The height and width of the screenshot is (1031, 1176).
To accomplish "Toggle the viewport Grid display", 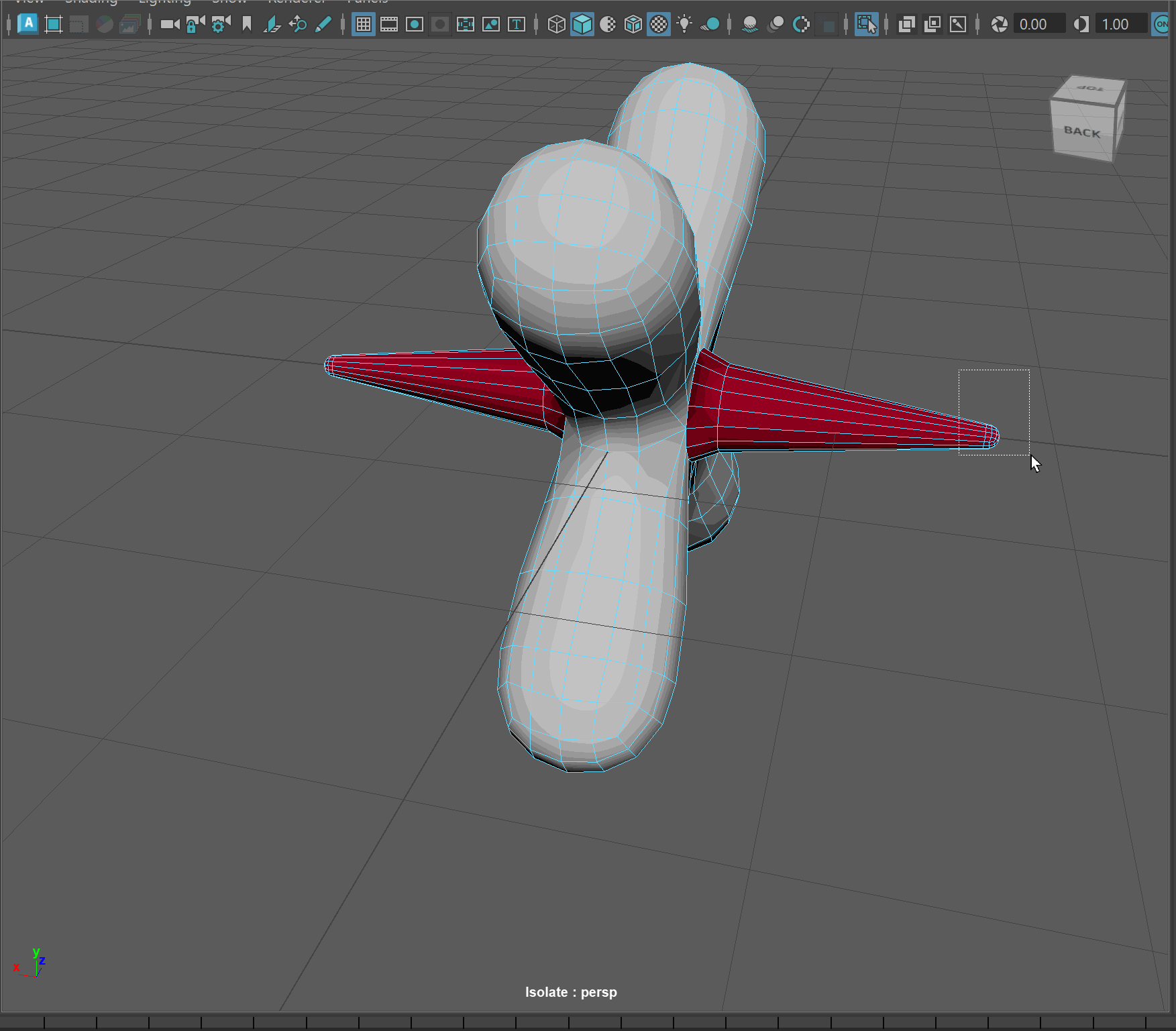I will pyautogui.click(x=363, y=25).
